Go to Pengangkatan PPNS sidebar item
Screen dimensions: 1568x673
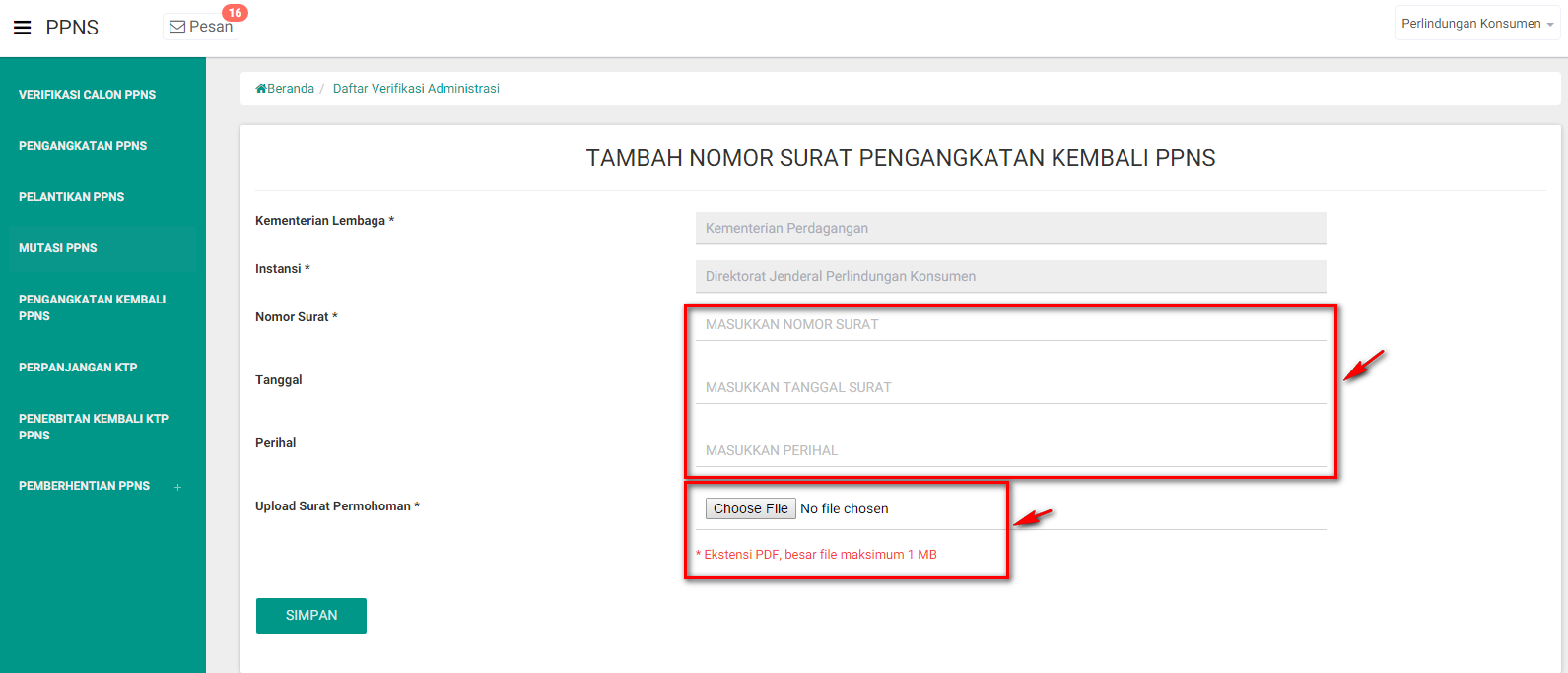tap(83, 146)
